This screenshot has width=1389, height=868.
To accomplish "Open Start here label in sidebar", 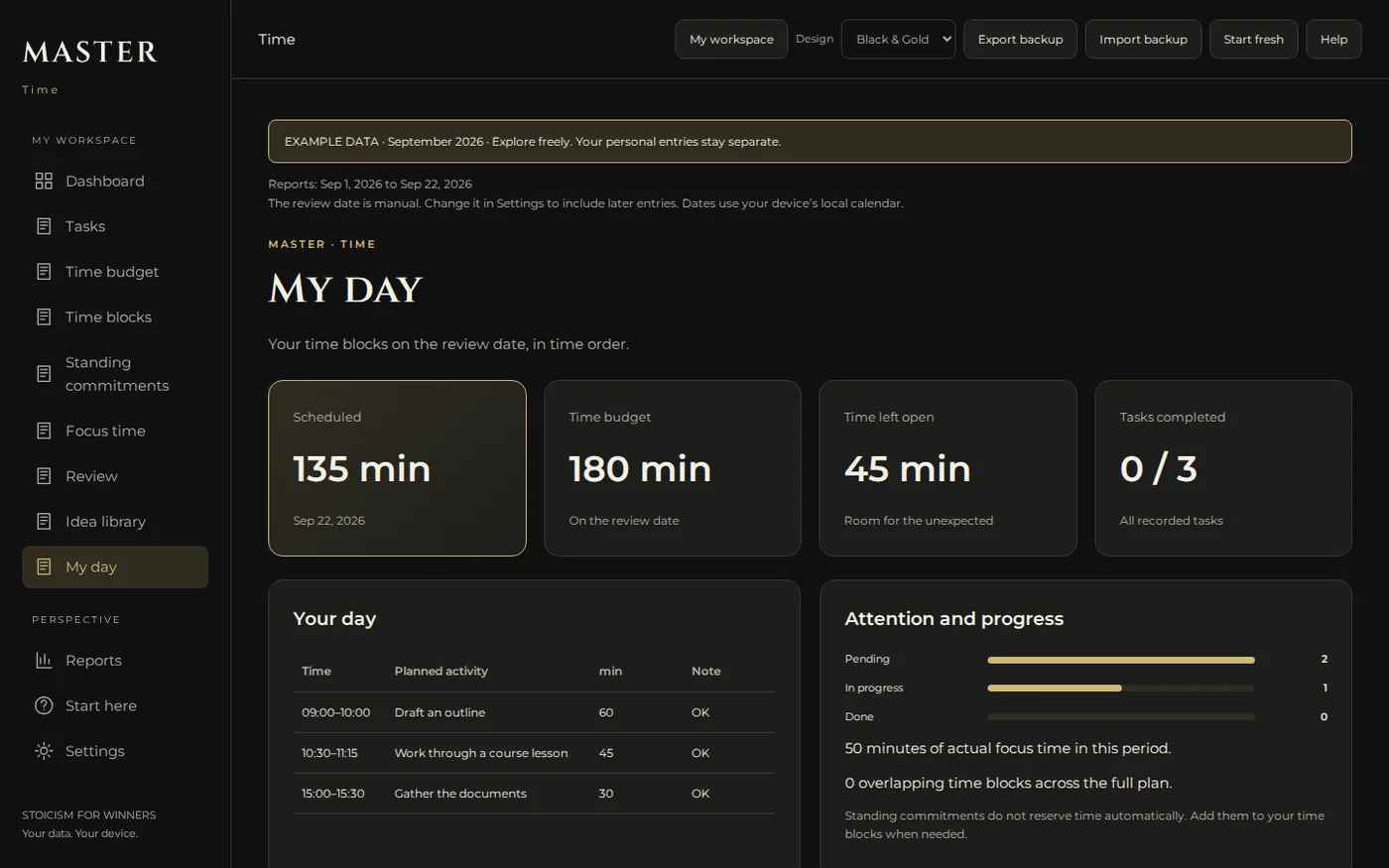I will (x=101, y=706).
